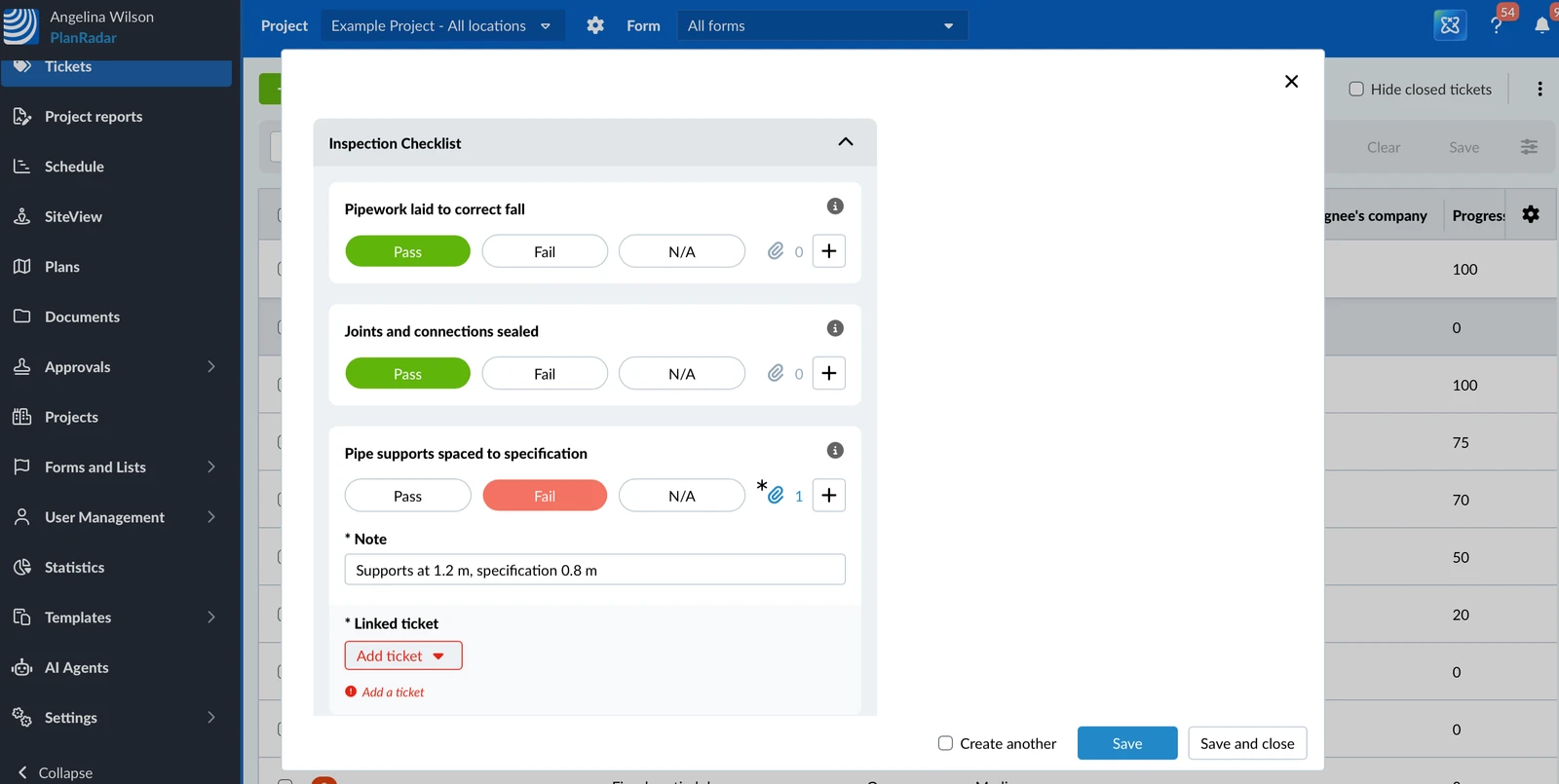1559x784 pixels.
Task: Open the three-dot more options menu
Action: (x=1540, y=89)
